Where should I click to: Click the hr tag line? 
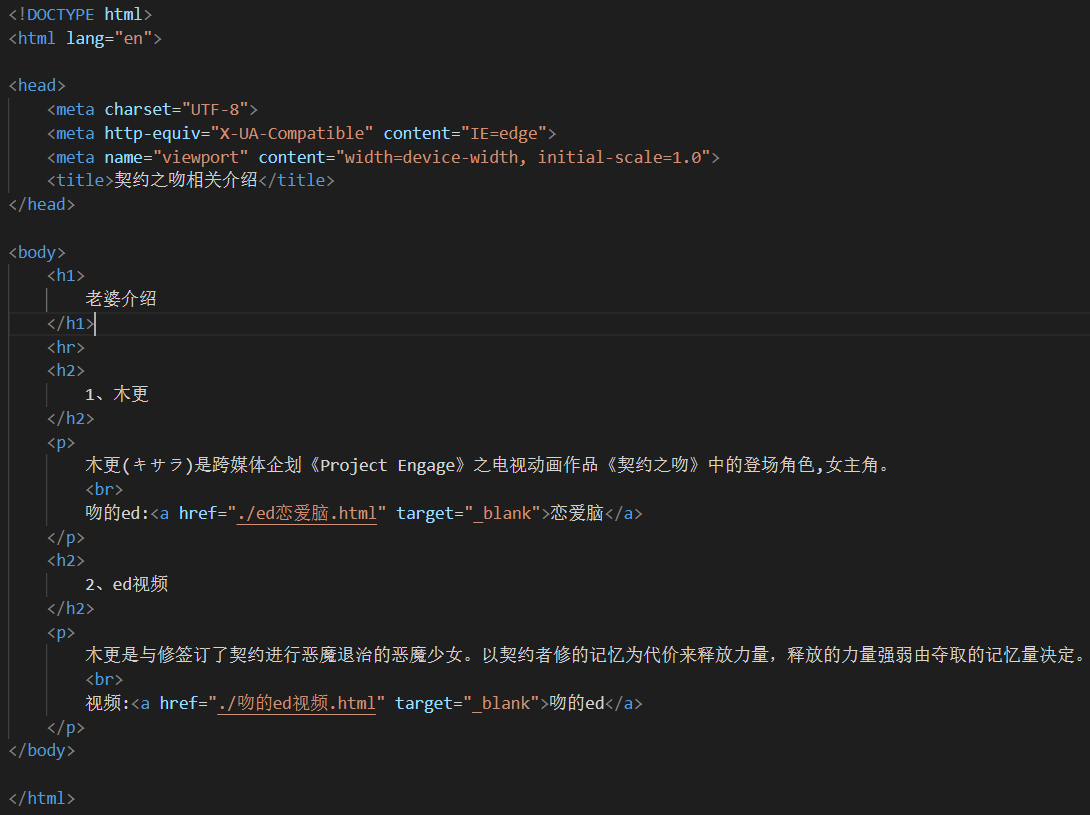(66, 348)
